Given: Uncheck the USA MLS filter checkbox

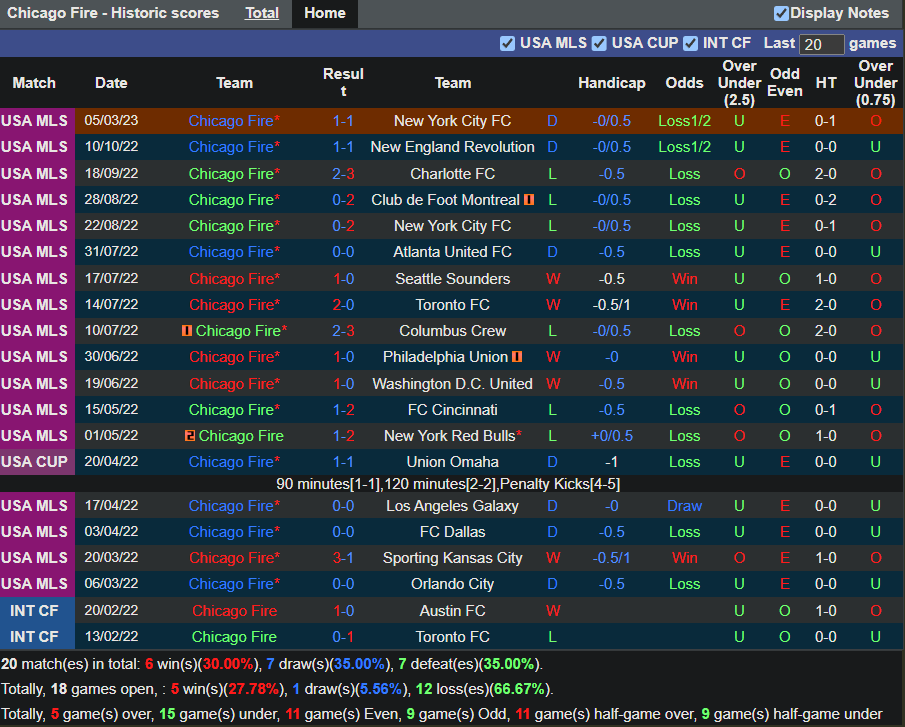Looking at the screenshot, I should (507, 44).
